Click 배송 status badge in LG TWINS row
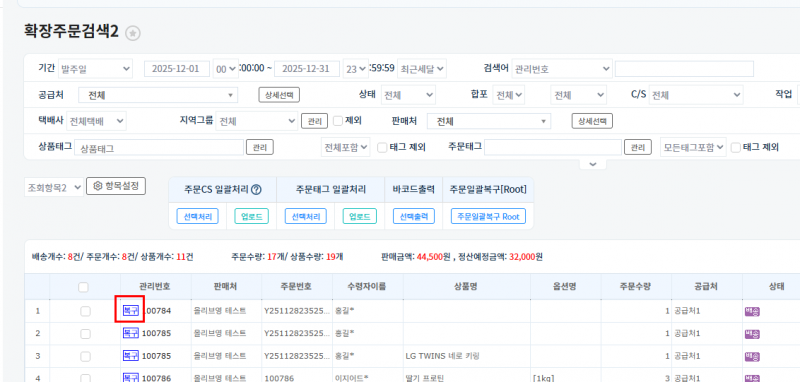The width and height of the screenshot is (800, 382). (752, 356)
